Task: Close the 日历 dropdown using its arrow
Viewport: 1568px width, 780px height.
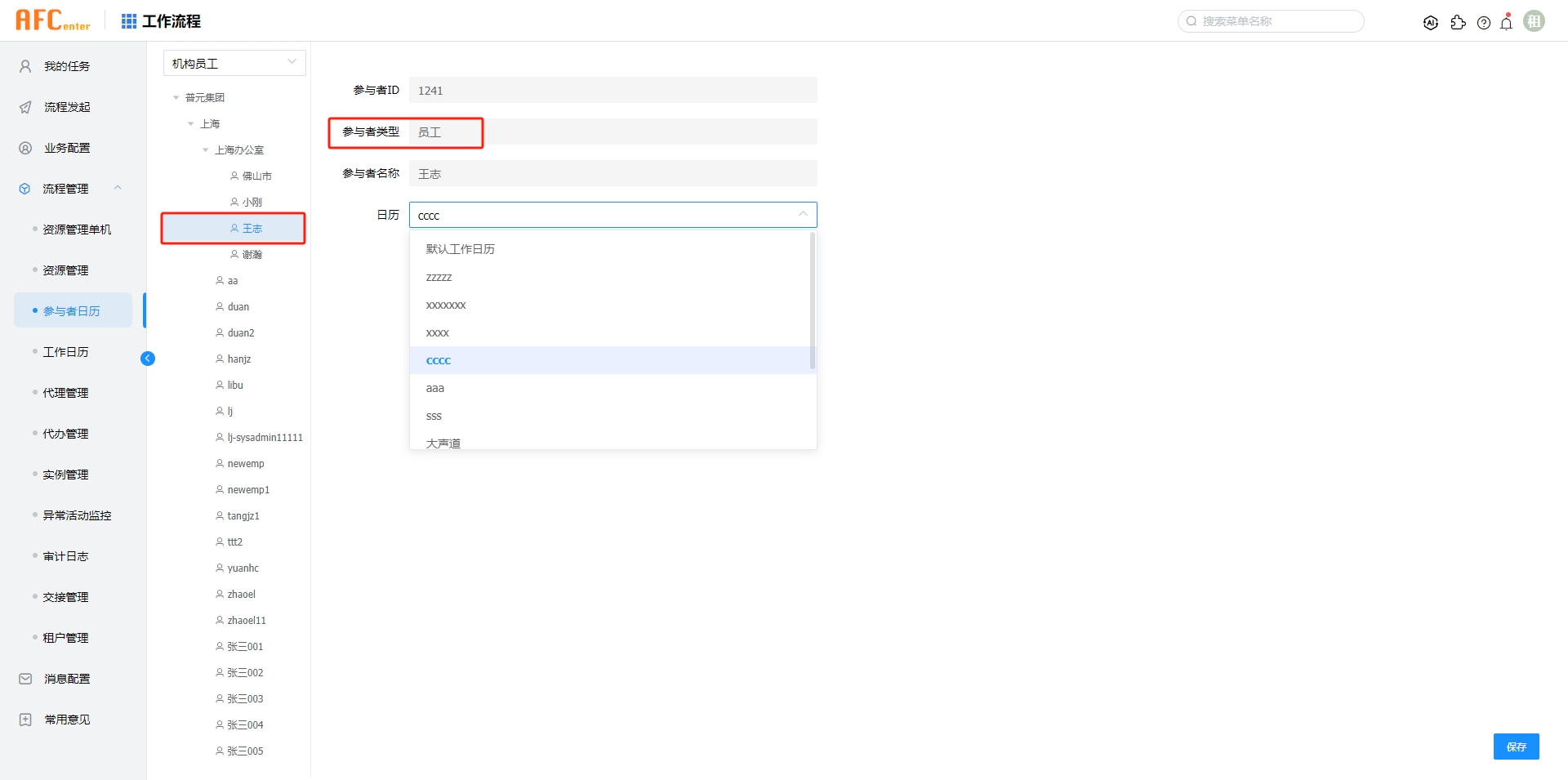Action: point(803,215)
